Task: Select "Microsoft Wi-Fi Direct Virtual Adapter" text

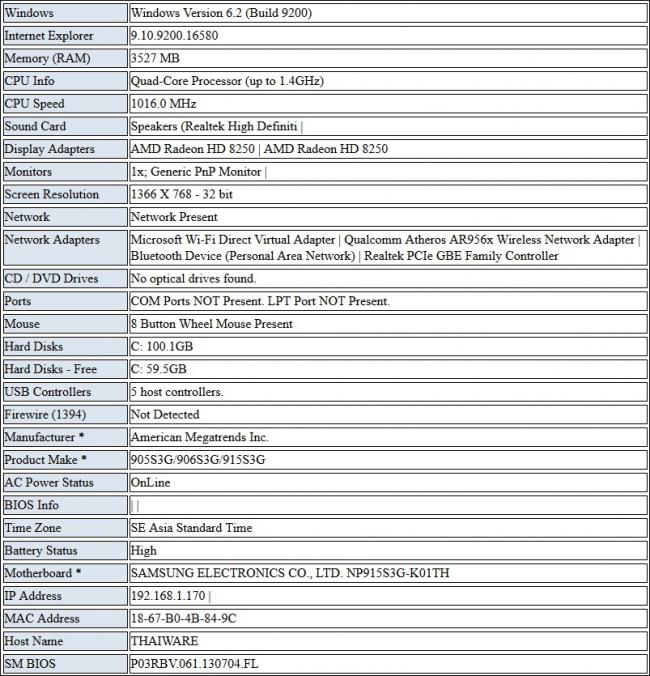Action: pyautogui.click(x=233, y=240)
